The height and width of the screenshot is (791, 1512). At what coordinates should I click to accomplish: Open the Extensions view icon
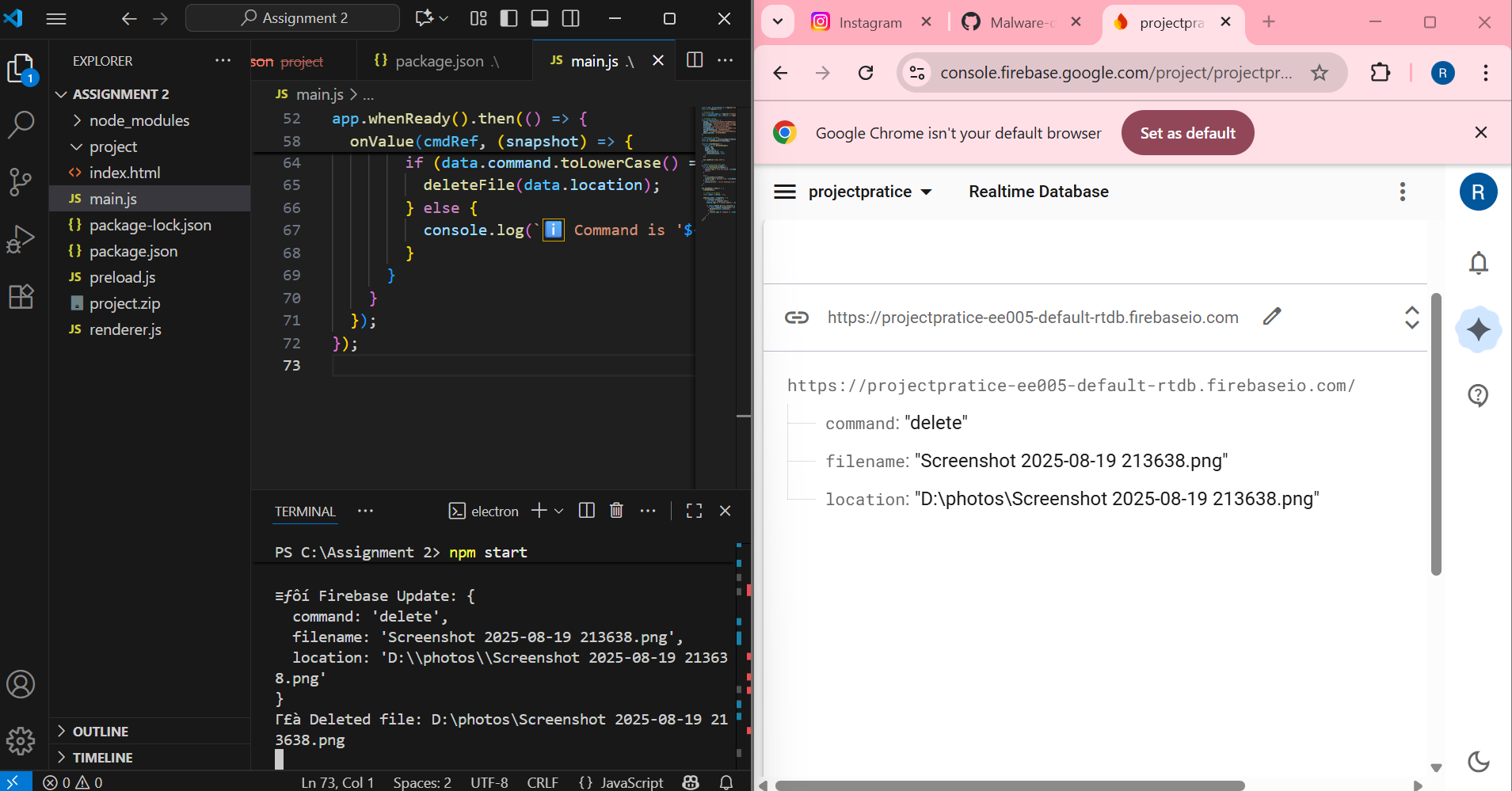(21, 296)
